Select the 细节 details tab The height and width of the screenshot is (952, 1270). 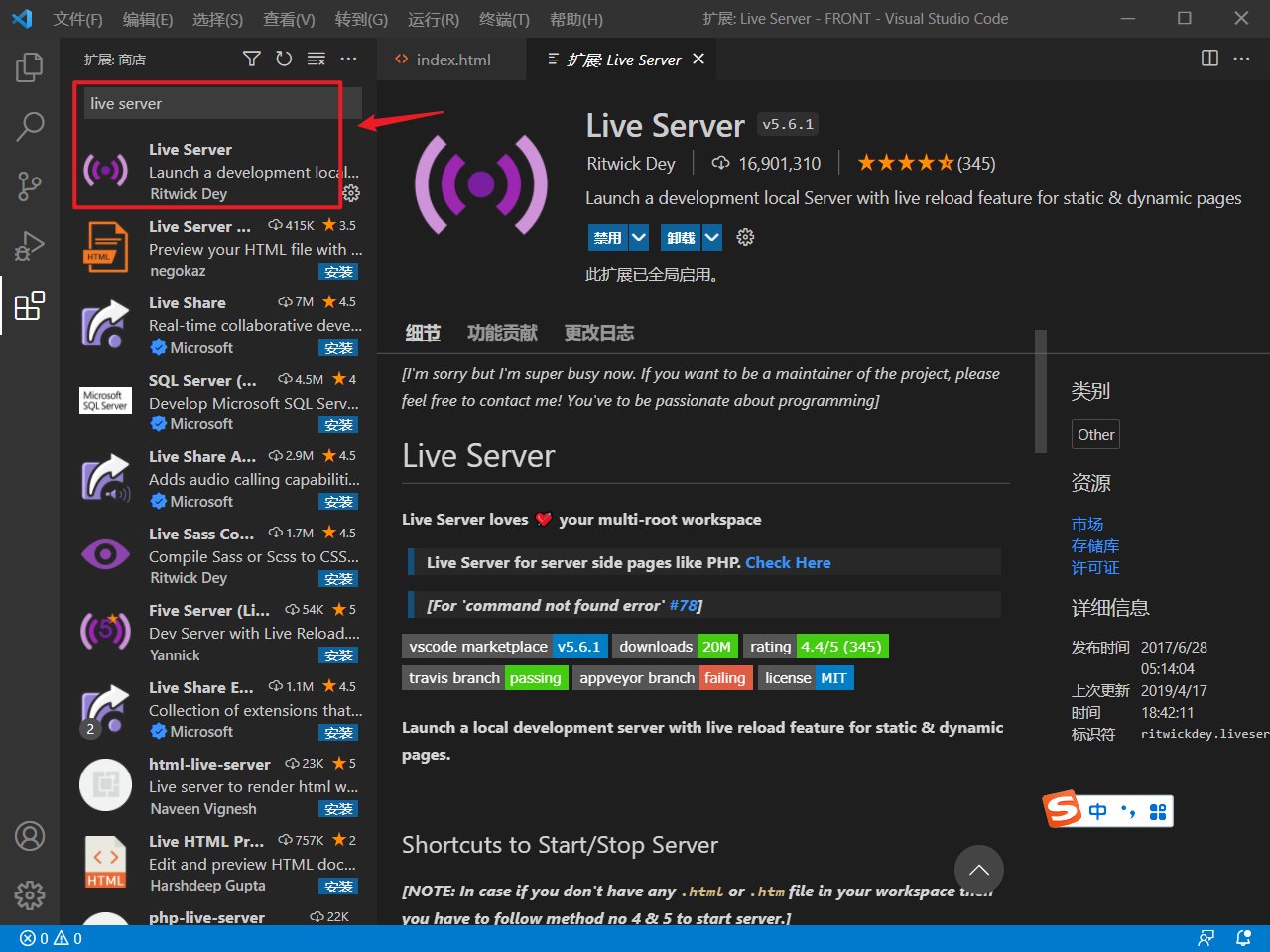[423, 333]
